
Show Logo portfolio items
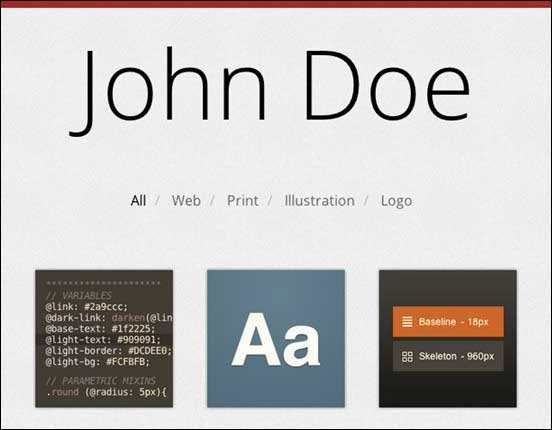[396, 201]
